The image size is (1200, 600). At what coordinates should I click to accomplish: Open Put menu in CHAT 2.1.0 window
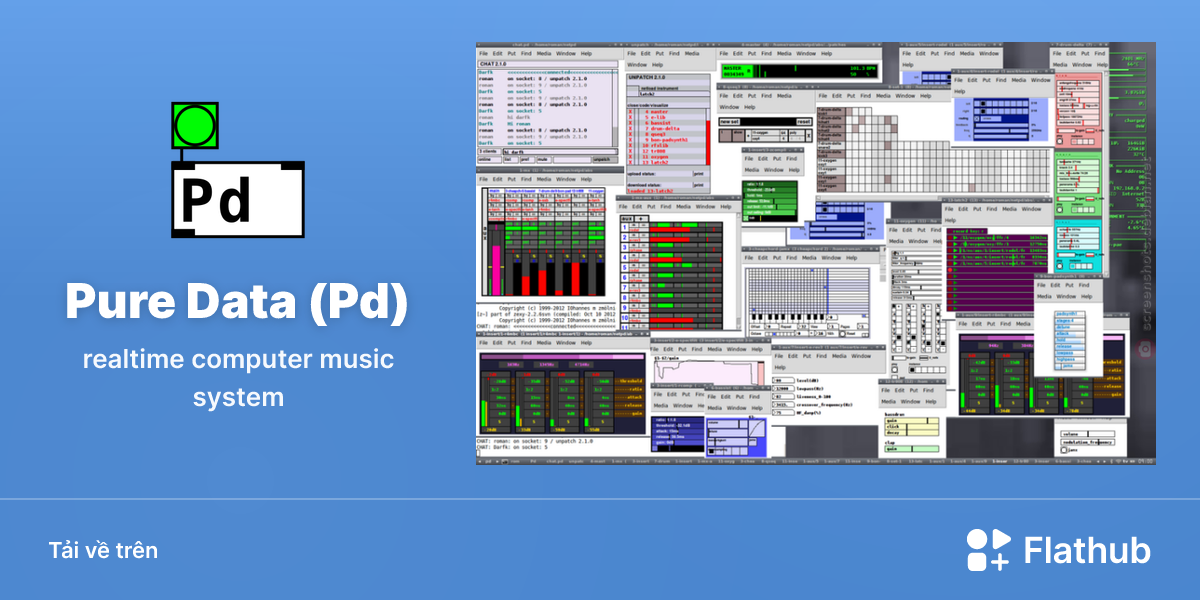[512, 53]
